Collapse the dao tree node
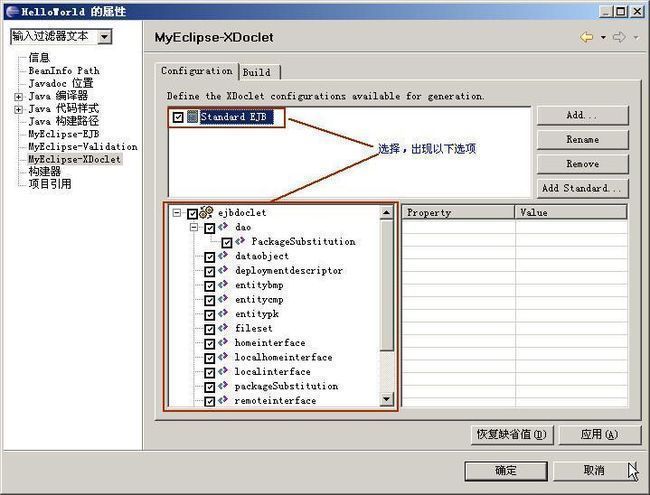 pyautogui.click(x=194, y=227)
